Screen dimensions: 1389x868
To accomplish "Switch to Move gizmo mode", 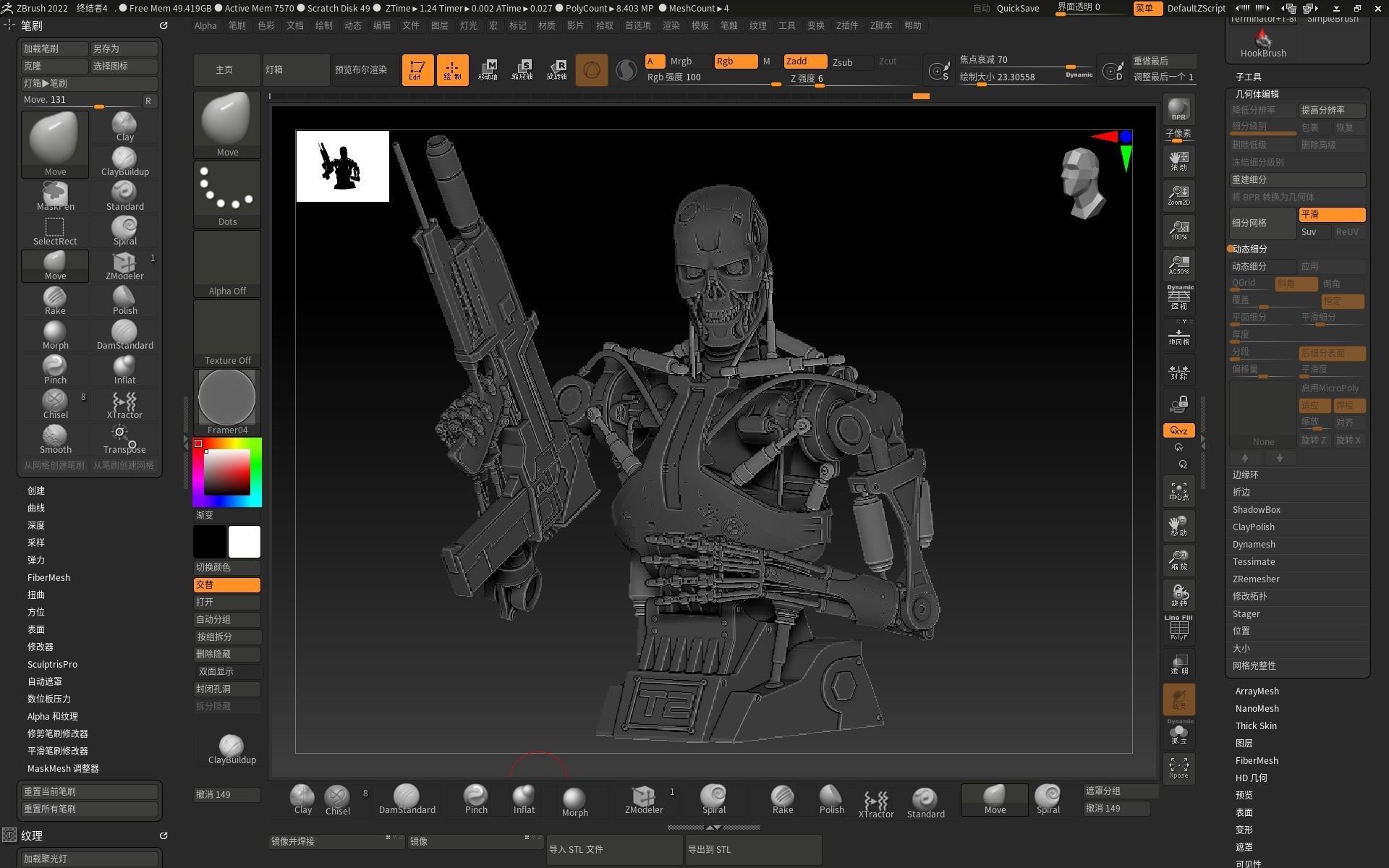I will coord(488,70).
